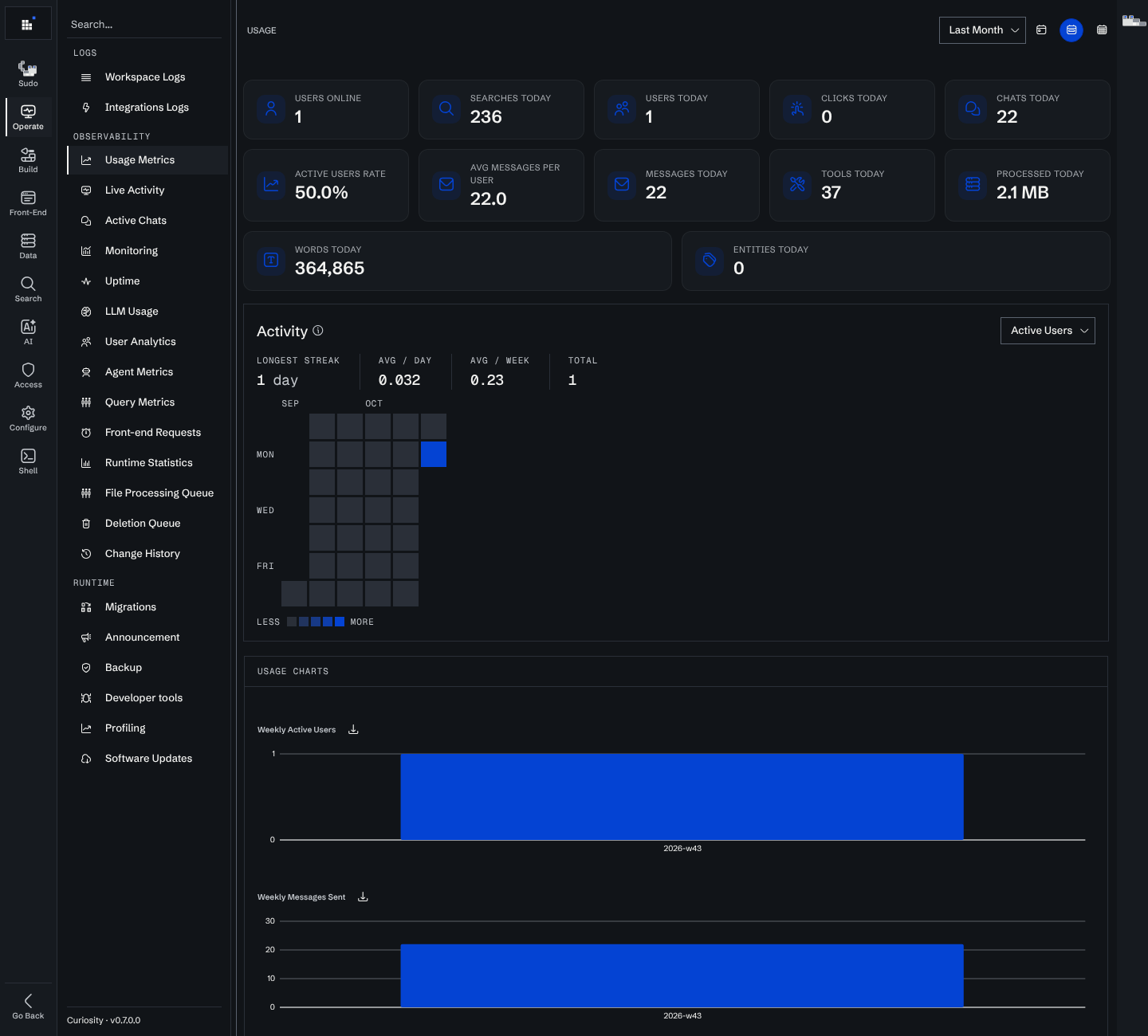1148x1036 pixels.
Task: Open Migrations page
Action: pyautogui.click(x=147, y=606)
